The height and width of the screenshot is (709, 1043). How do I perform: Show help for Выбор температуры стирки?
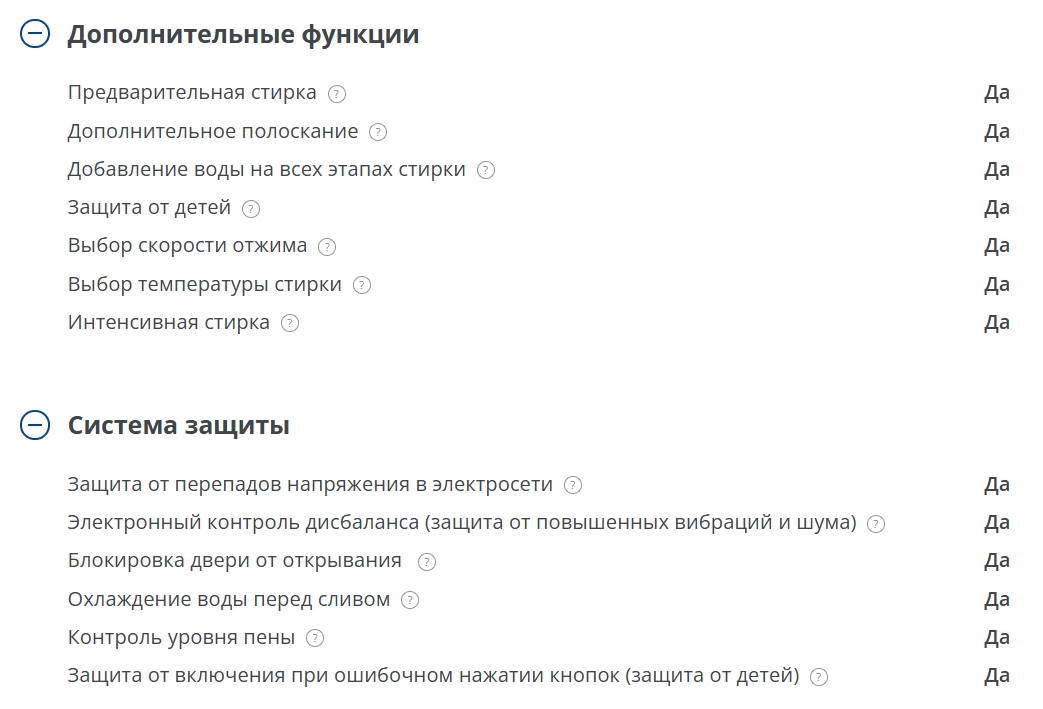[362, 285]
